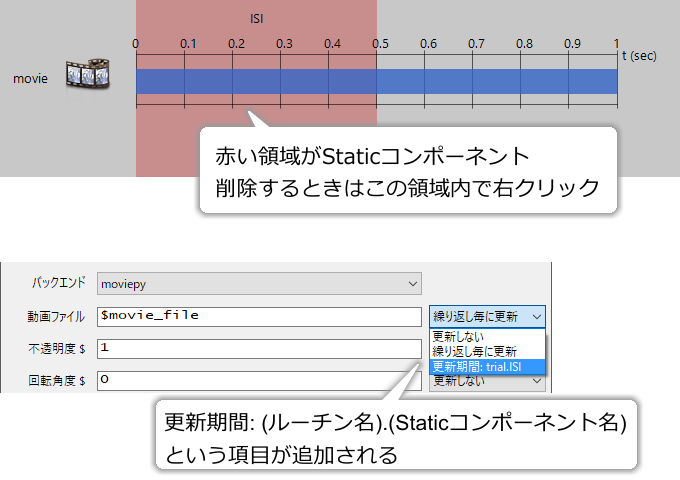Choose 更新しない in the dropdown list
This screenshot has height=480, width=680.
(487, 336)
